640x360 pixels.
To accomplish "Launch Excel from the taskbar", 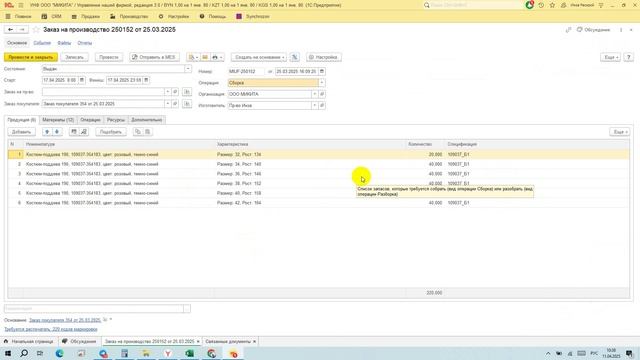I will (189, 353).
